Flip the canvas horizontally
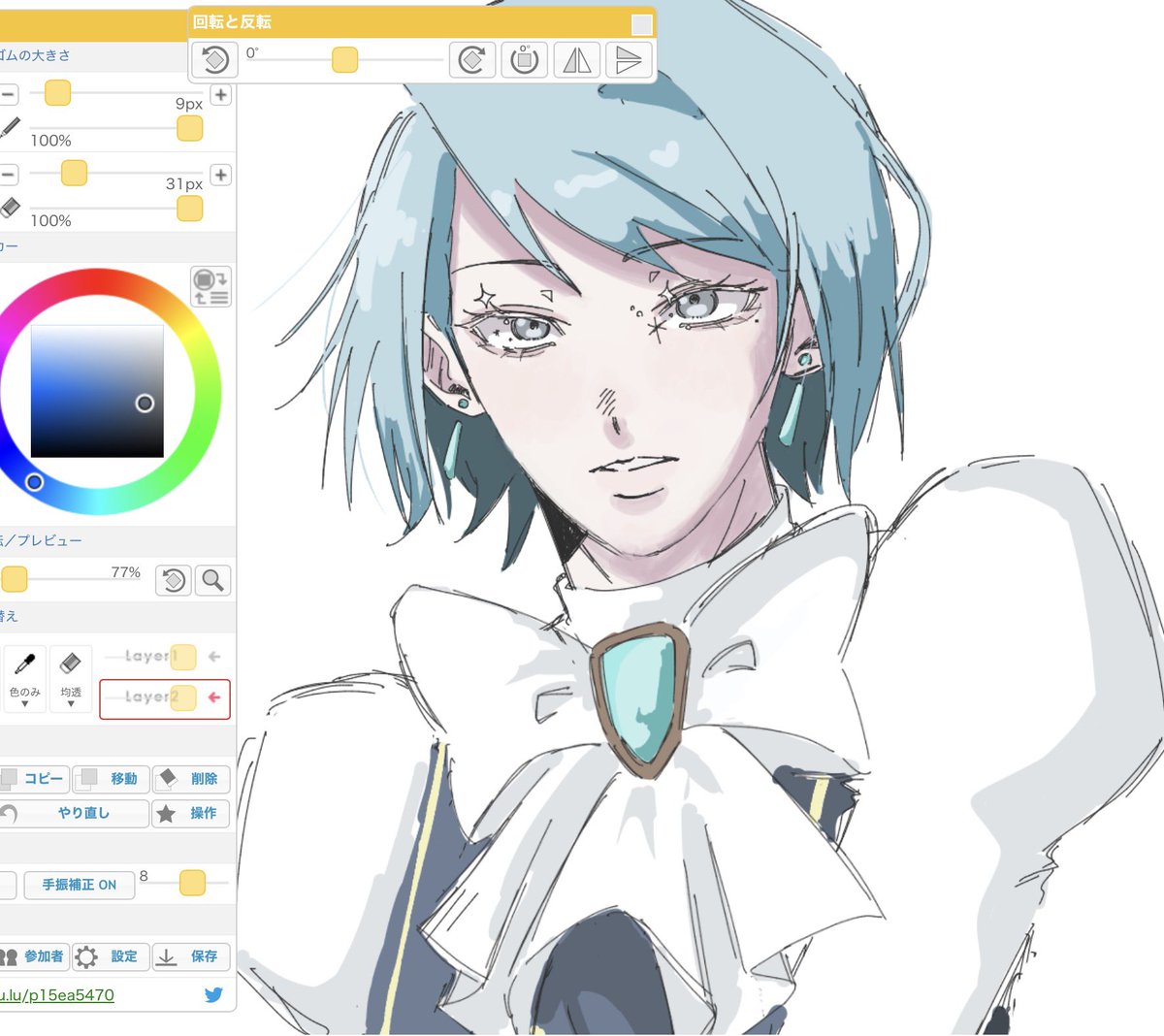Screen dimensions: 1164x1036 [x=576, y=60]
